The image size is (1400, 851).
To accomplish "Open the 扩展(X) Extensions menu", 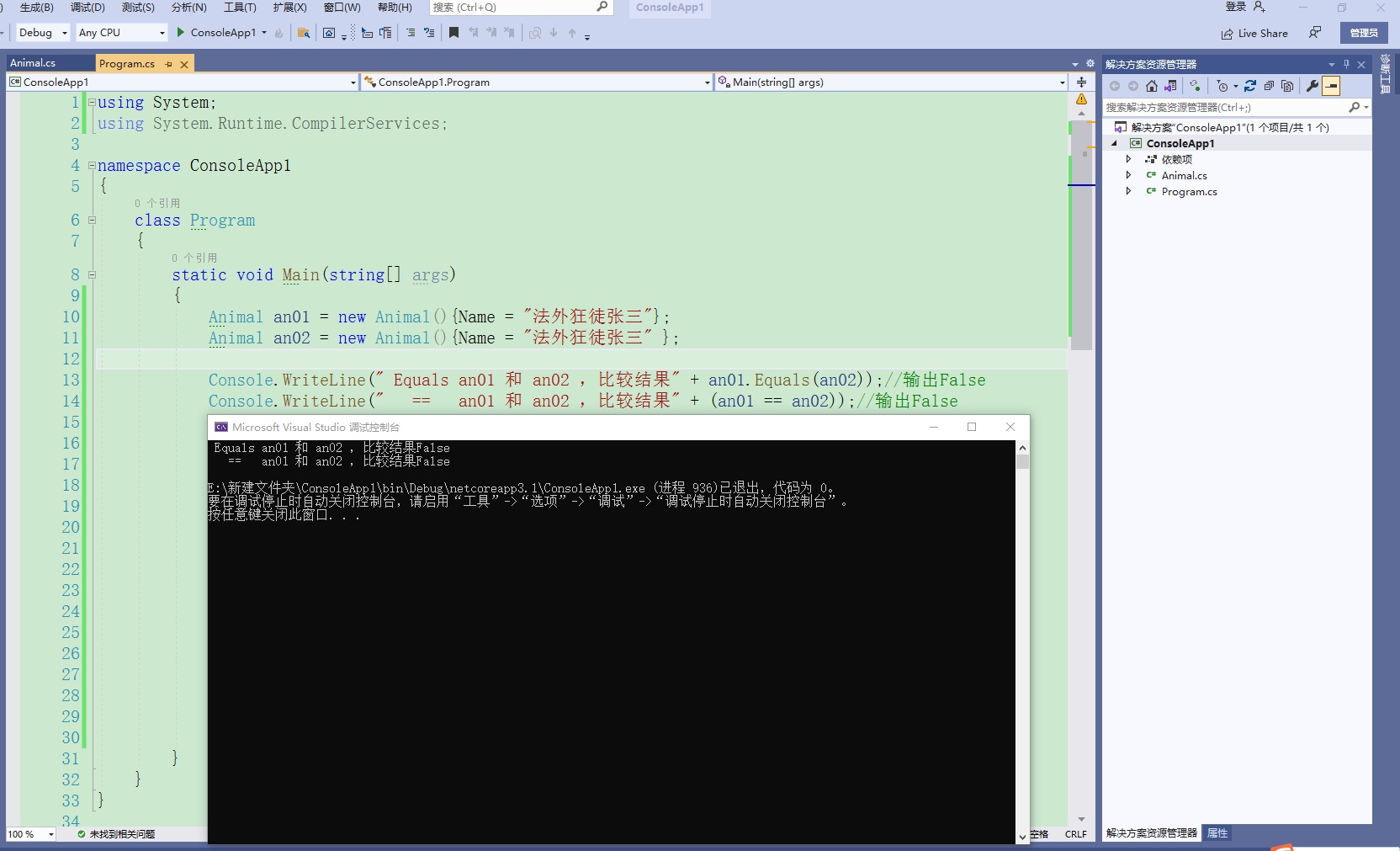I will coord(289,7).
